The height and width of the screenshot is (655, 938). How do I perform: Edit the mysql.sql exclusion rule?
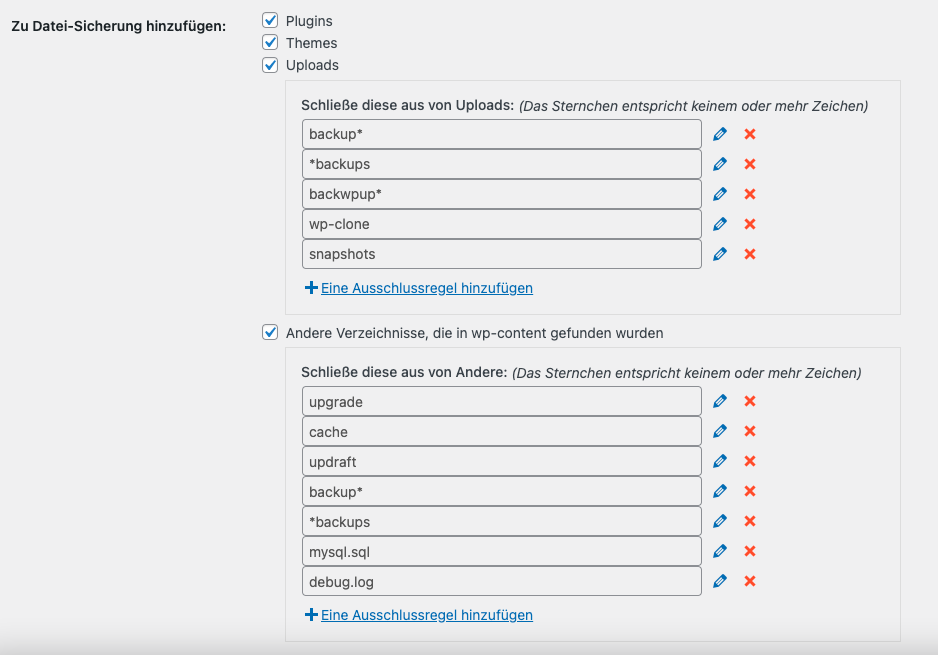720,551
